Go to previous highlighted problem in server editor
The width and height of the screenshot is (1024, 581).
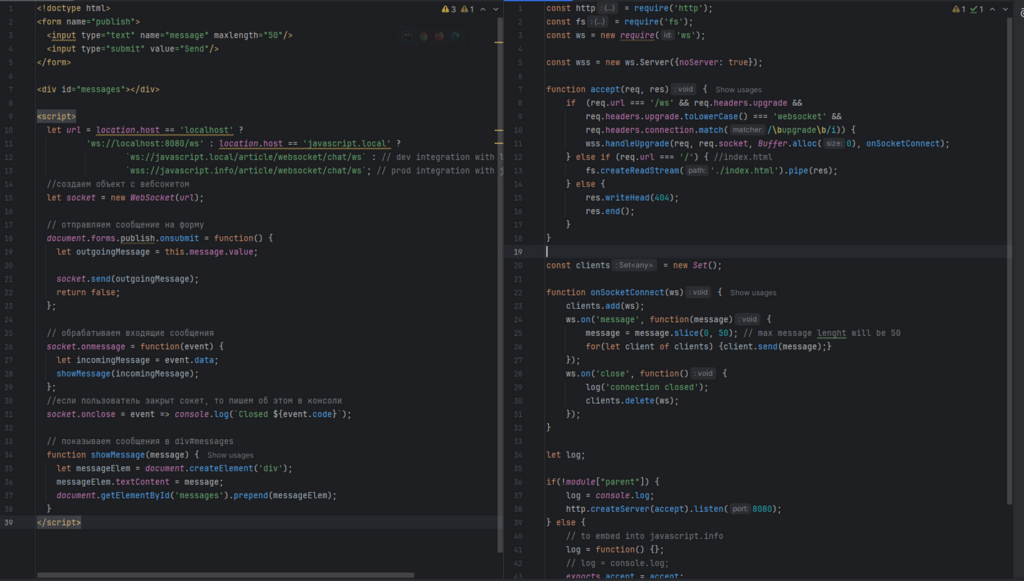(993, 9)
